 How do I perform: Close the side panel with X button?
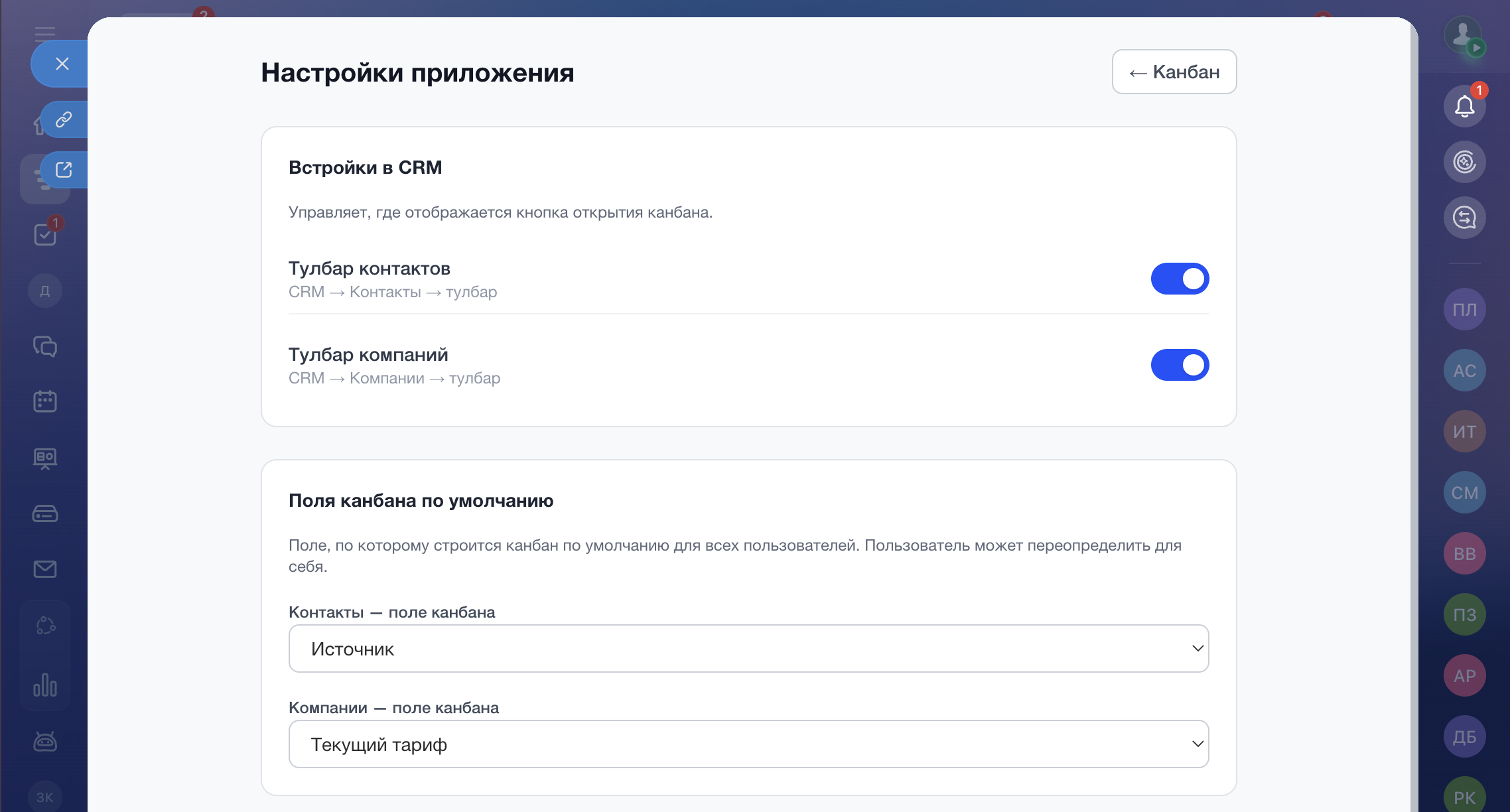(62, 64)
